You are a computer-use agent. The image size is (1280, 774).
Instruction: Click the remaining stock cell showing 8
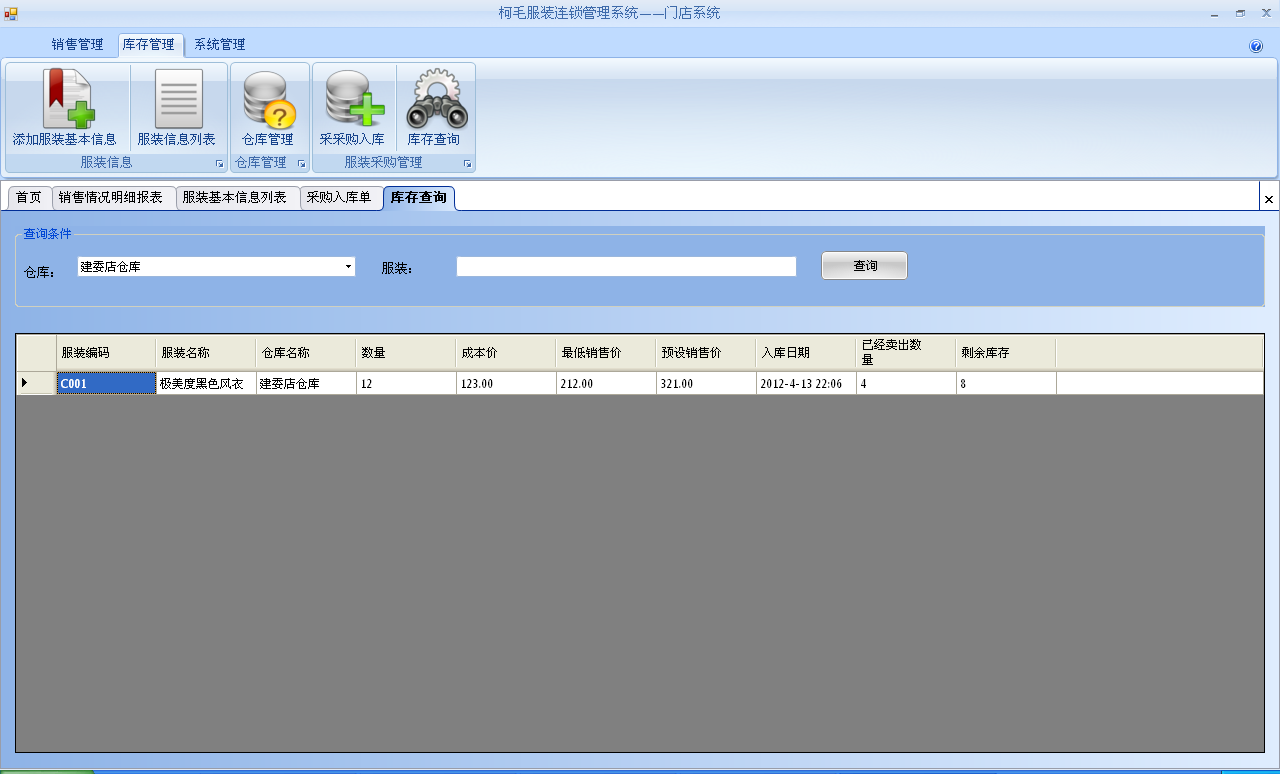(1006, 383)
